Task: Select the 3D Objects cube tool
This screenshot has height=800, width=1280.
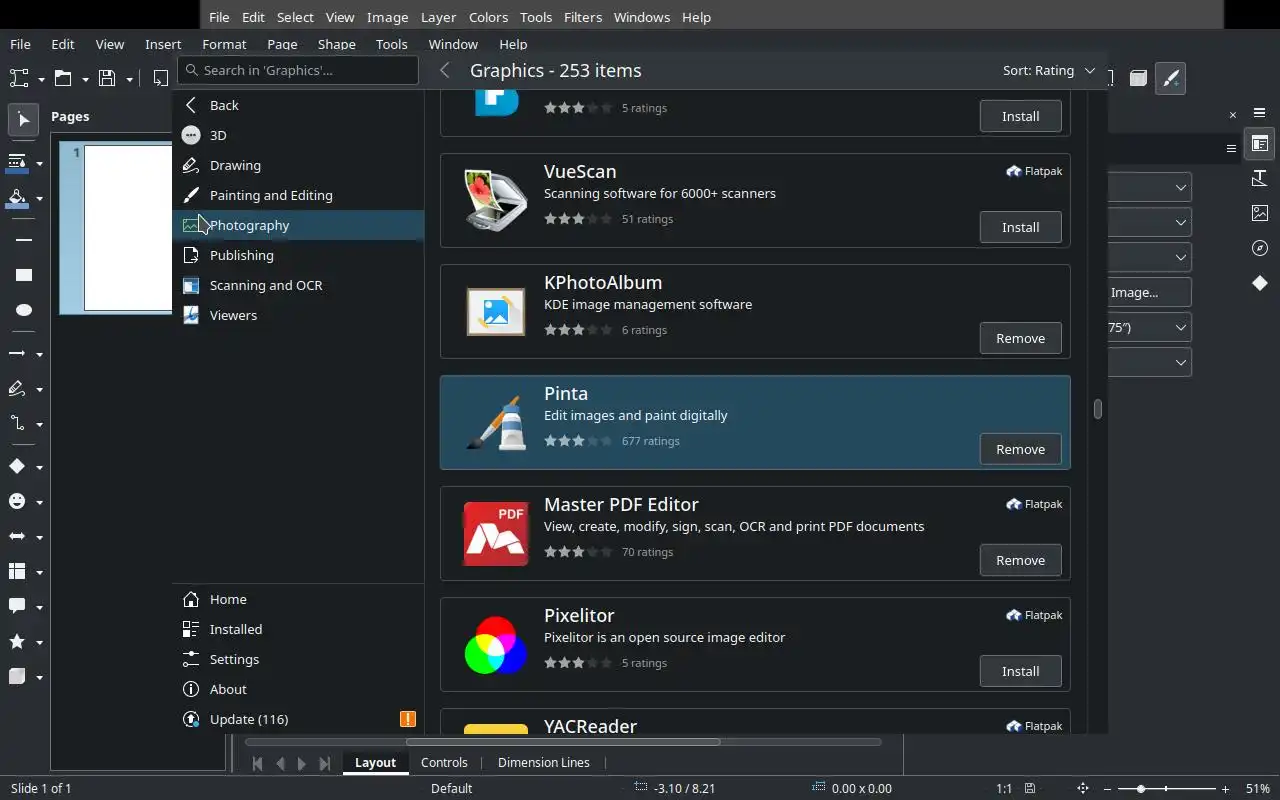Action: coord(17,677)
